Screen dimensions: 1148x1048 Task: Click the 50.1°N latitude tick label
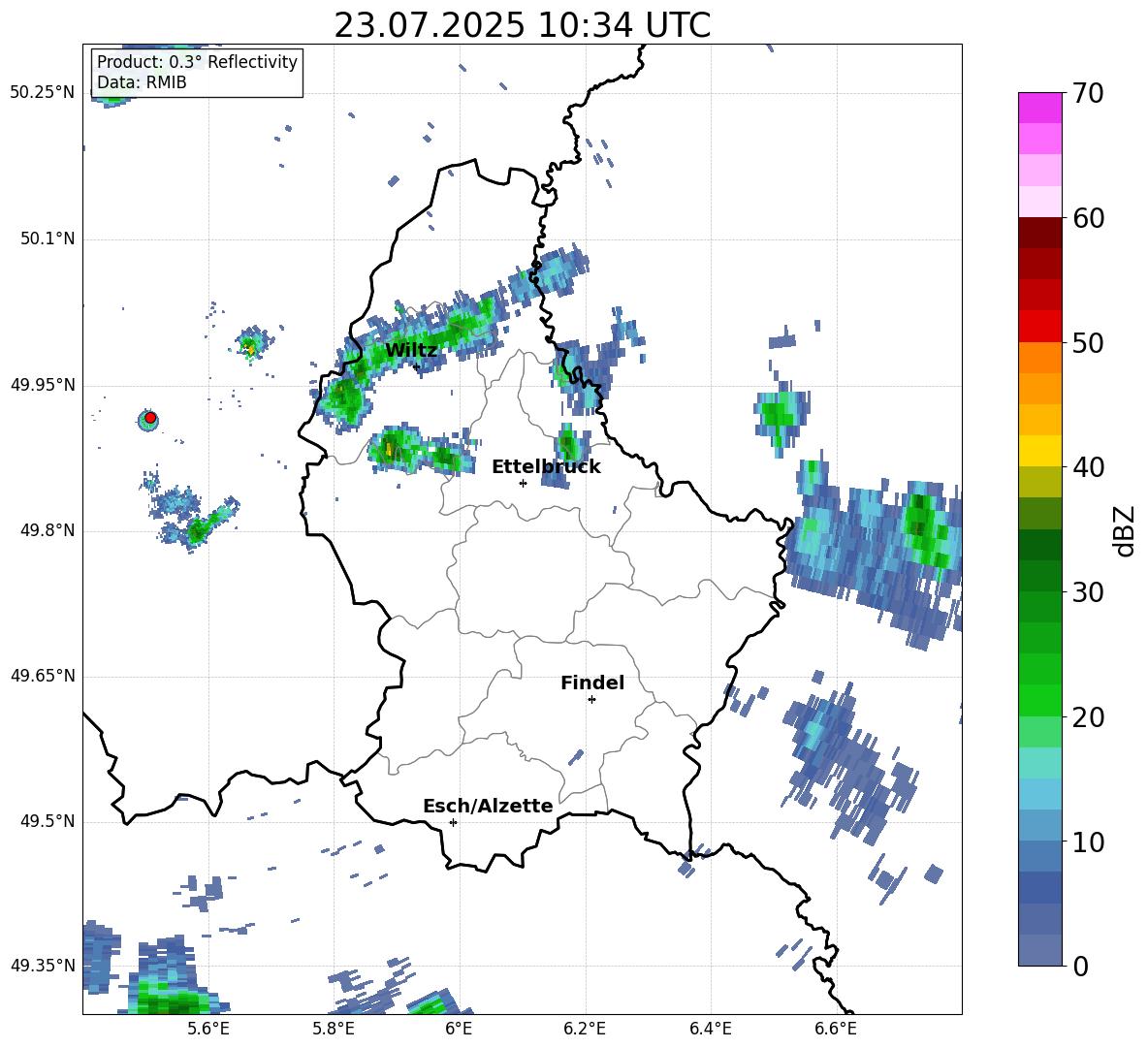click(x=48, y=239)
